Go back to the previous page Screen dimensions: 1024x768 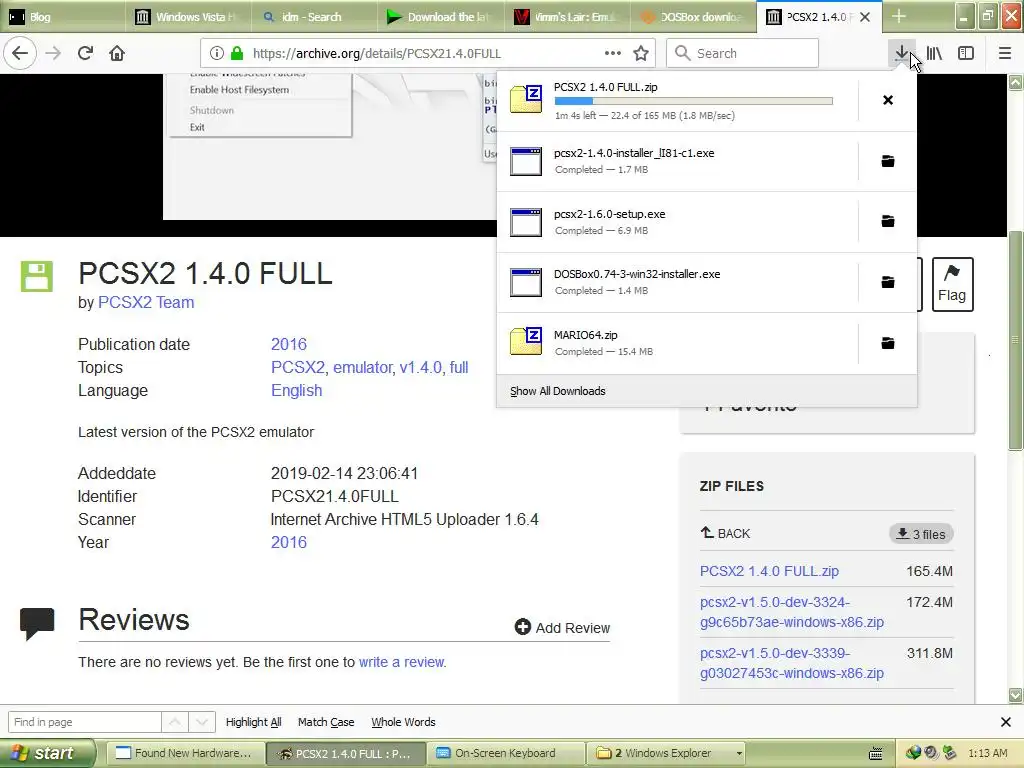pos(20,53)
